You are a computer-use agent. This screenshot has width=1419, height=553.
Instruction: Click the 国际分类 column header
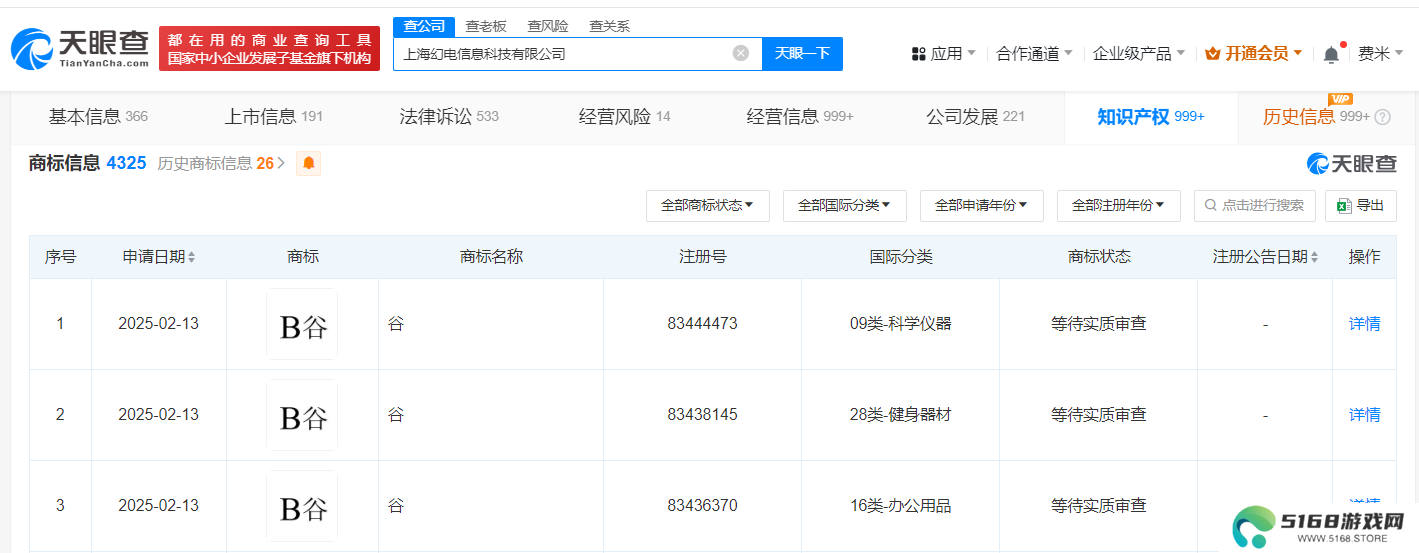[900, 257]
